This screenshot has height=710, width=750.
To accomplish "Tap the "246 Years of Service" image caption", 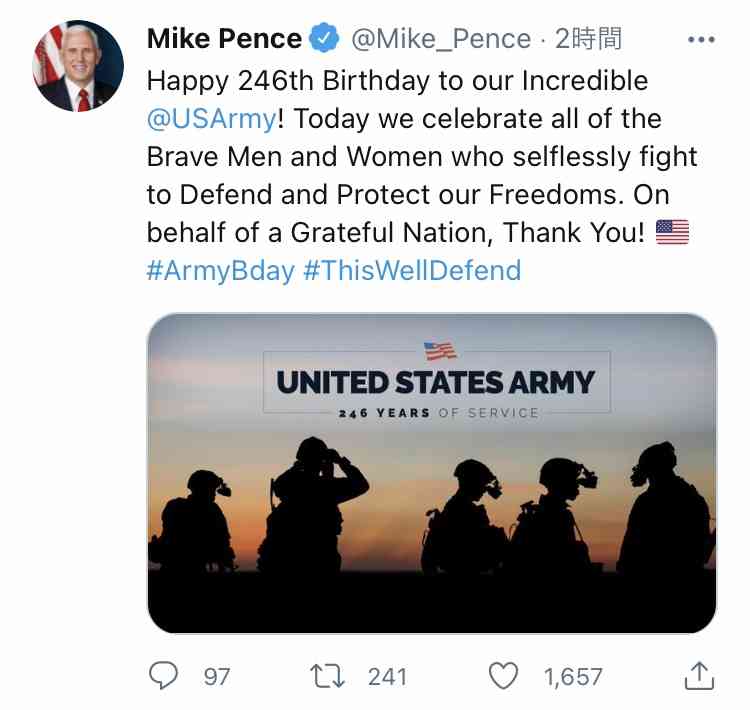I will [438, 413].
